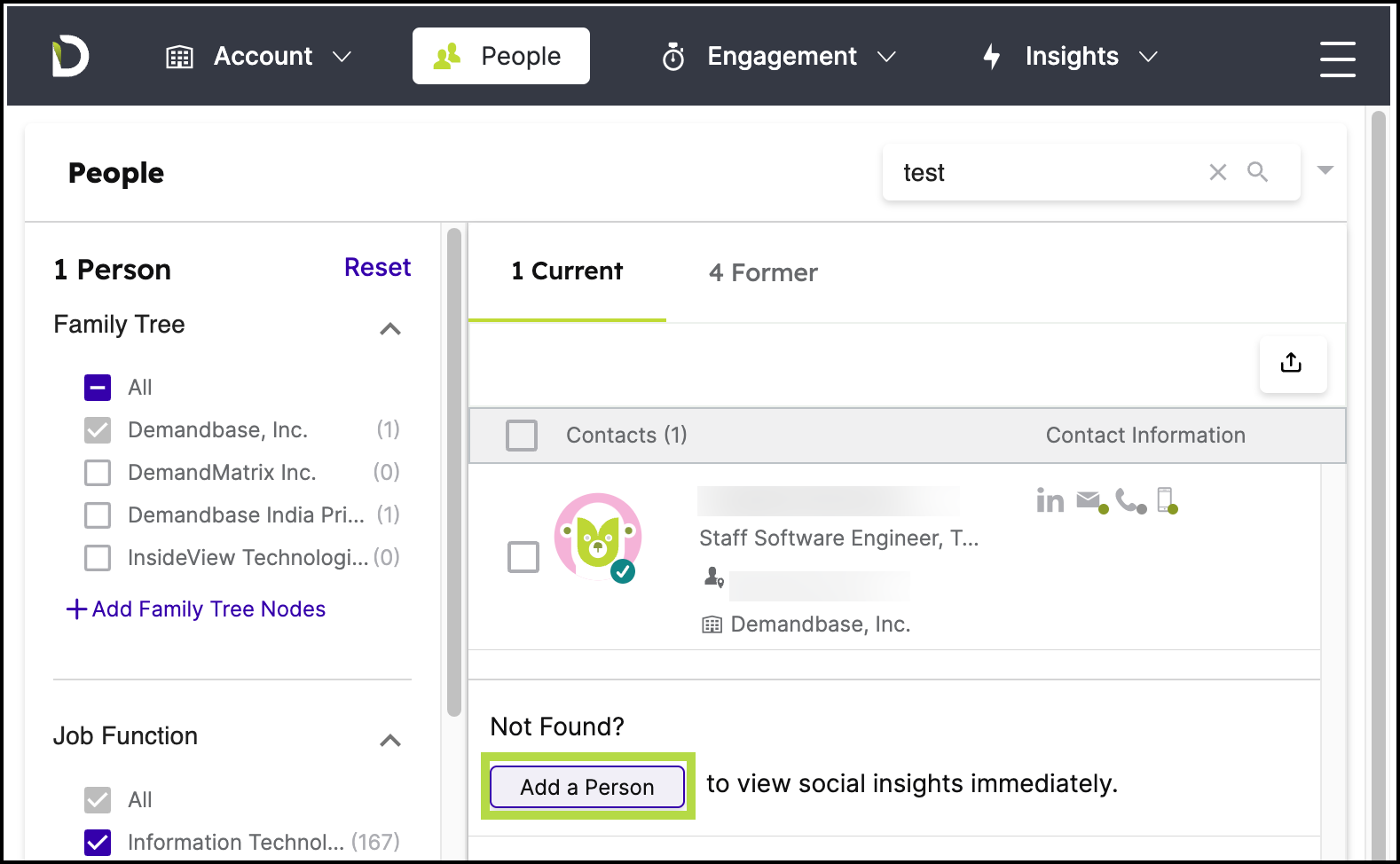Click the filter panel vertical scrollbar
This screenshot has height=864, width=1400.
[454, 471]
